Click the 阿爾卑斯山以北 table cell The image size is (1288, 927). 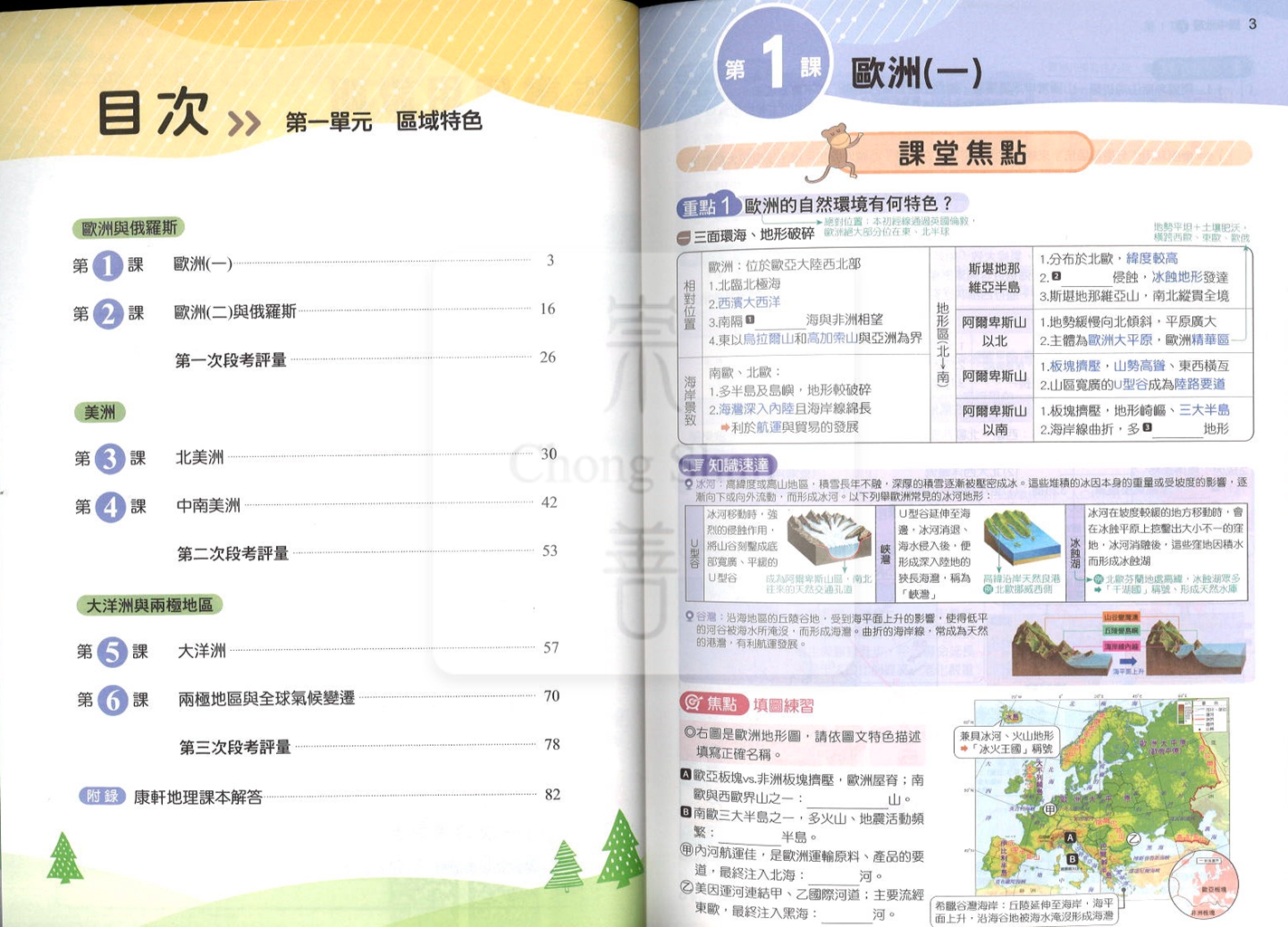tap(995, 331)
